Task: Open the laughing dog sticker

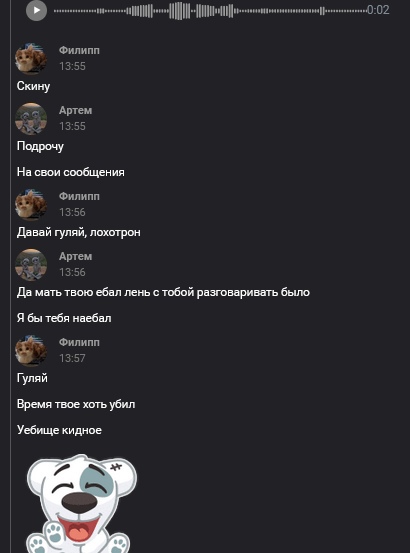Action: pyautogui.click(x=82, y=504)
